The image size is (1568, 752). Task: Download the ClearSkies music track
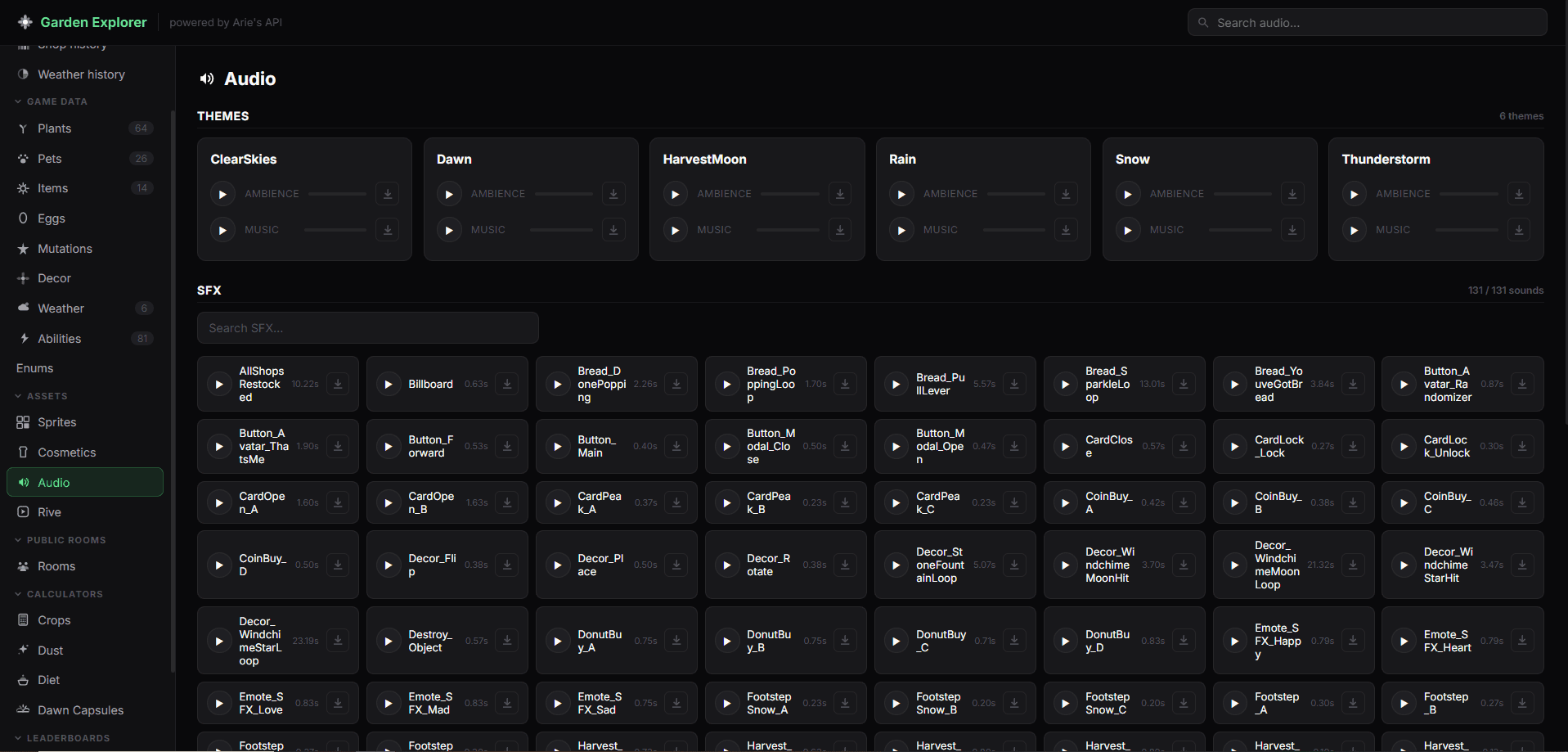pyautogui.click(x=388, y=230)
